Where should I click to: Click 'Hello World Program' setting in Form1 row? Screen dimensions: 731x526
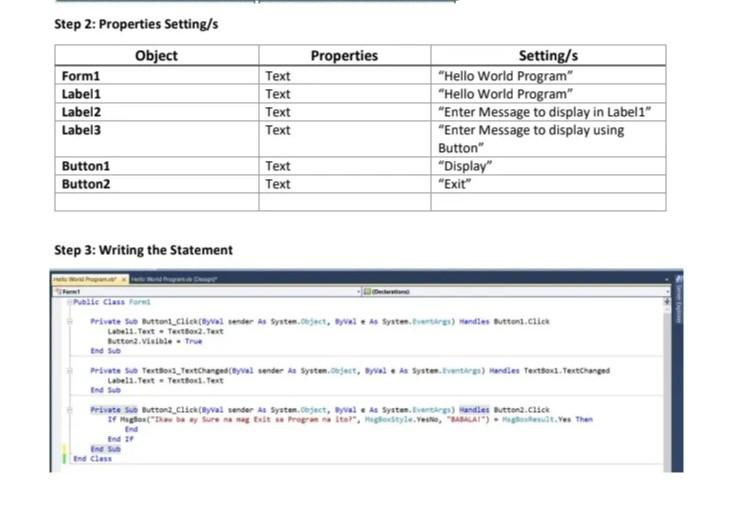505,76
